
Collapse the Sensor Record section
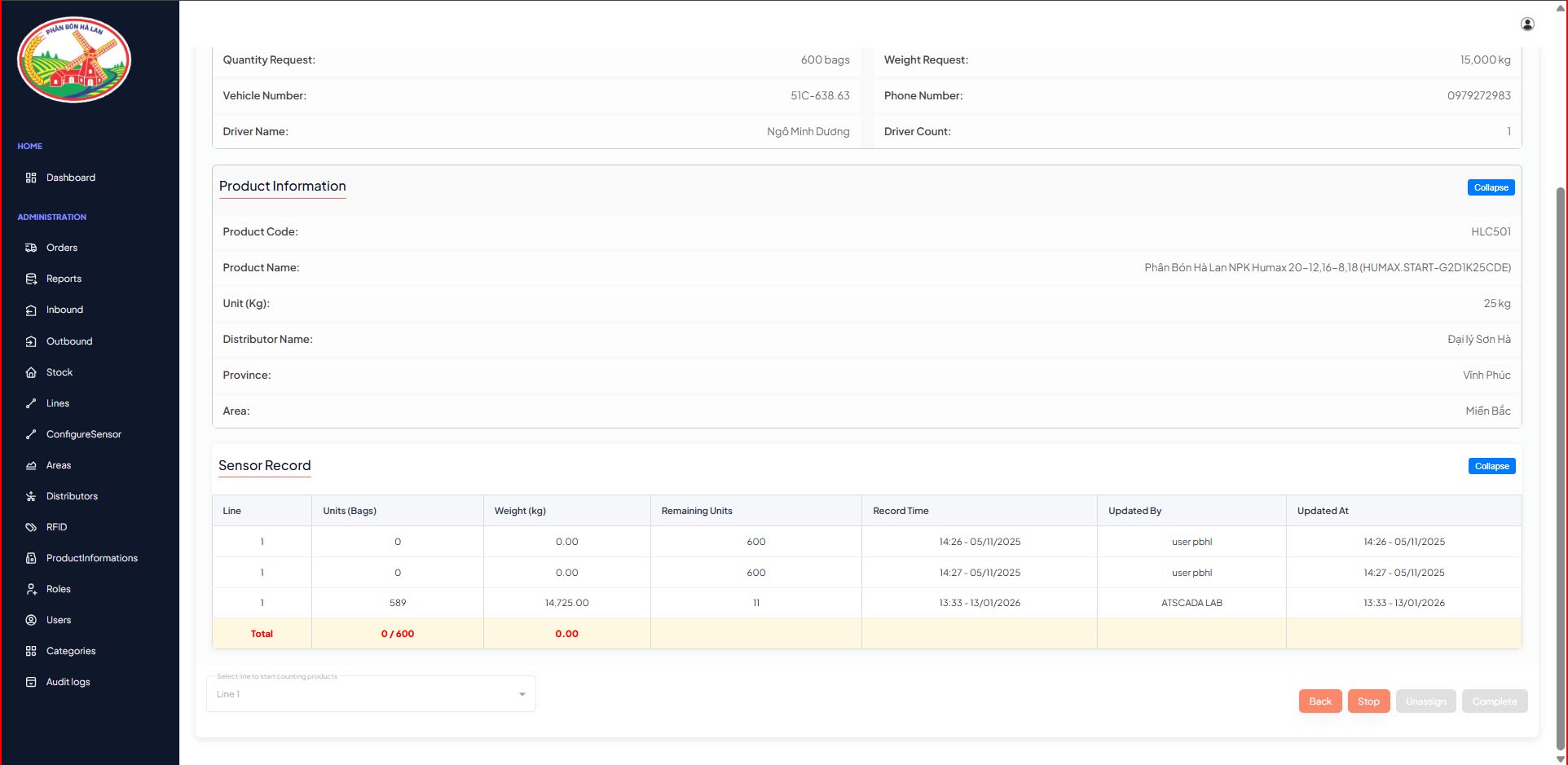pyautogui.click(x=1491, y=466)
